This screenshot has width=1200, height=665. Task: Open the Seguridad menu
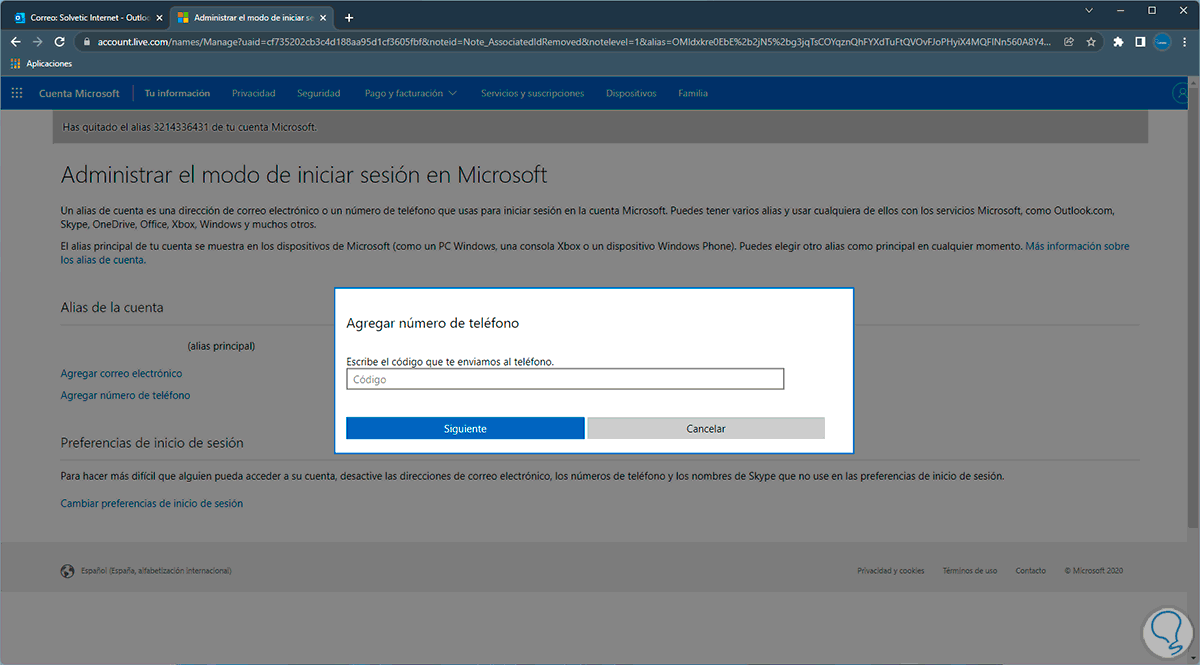pos(318,93)
